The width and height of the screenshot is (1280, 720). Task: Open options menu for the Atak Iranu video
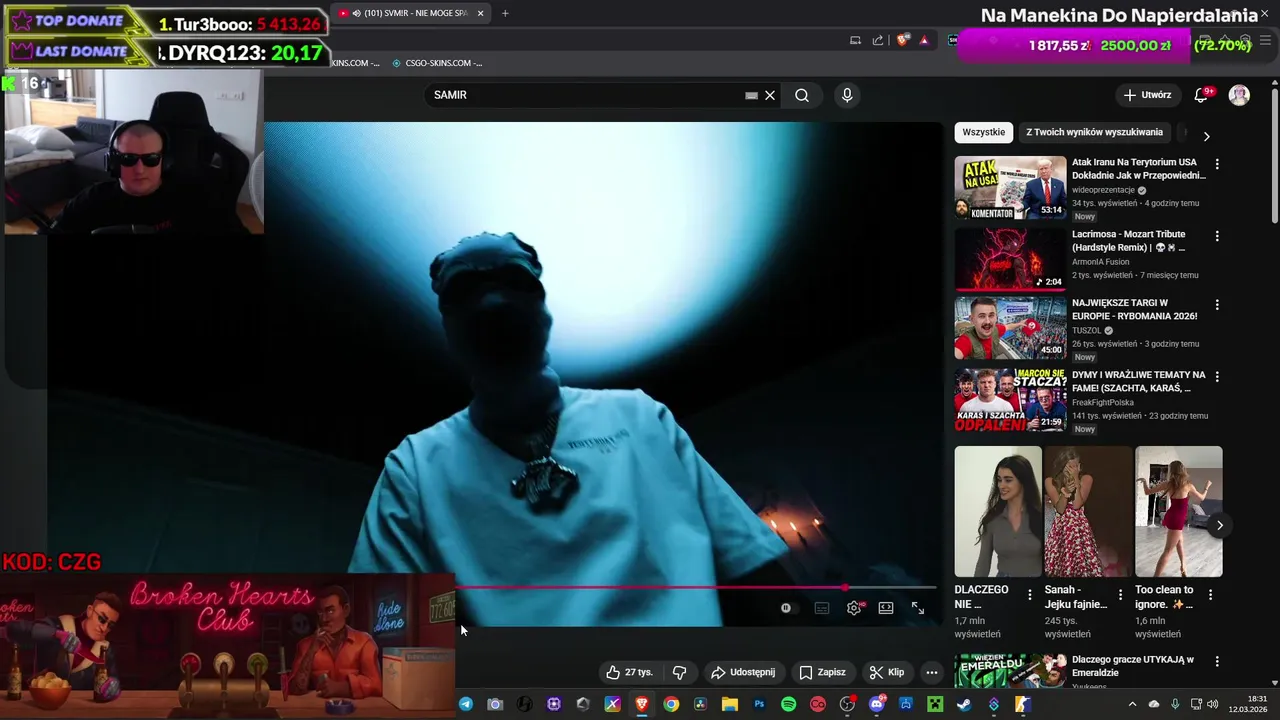[1217, 164]
